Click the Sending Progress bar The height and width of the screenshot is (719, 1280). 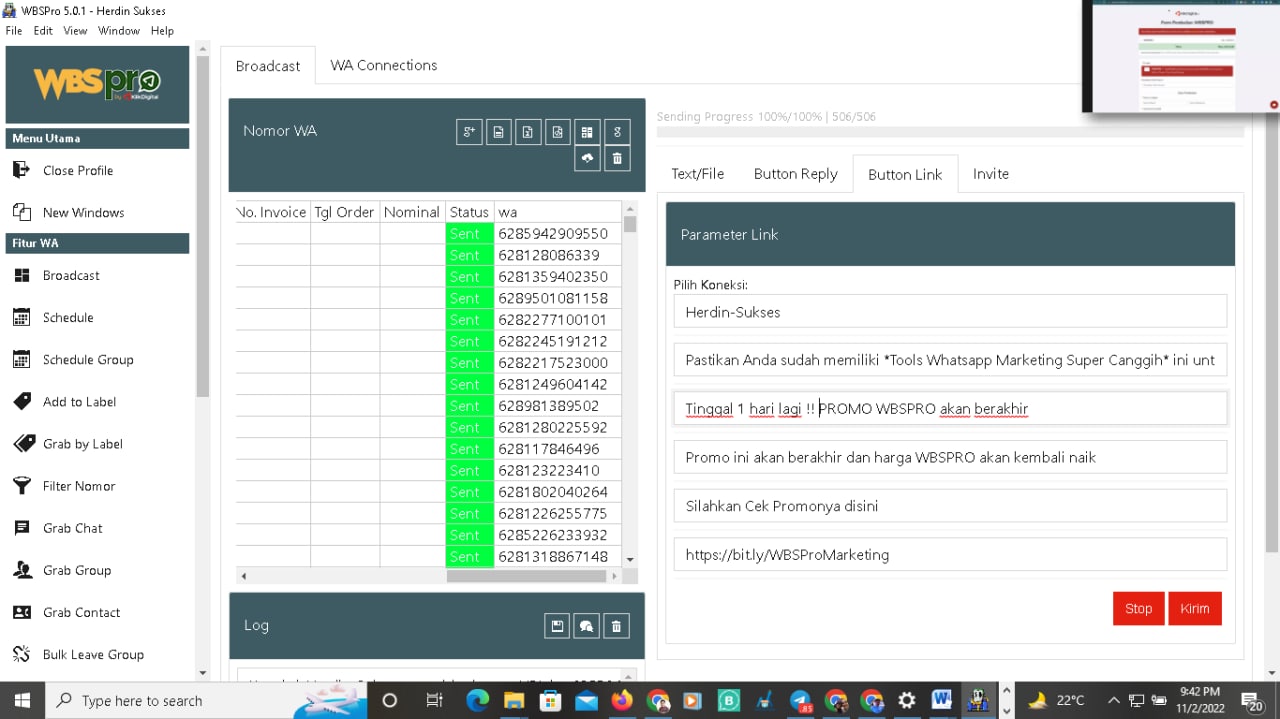point(950,132)
